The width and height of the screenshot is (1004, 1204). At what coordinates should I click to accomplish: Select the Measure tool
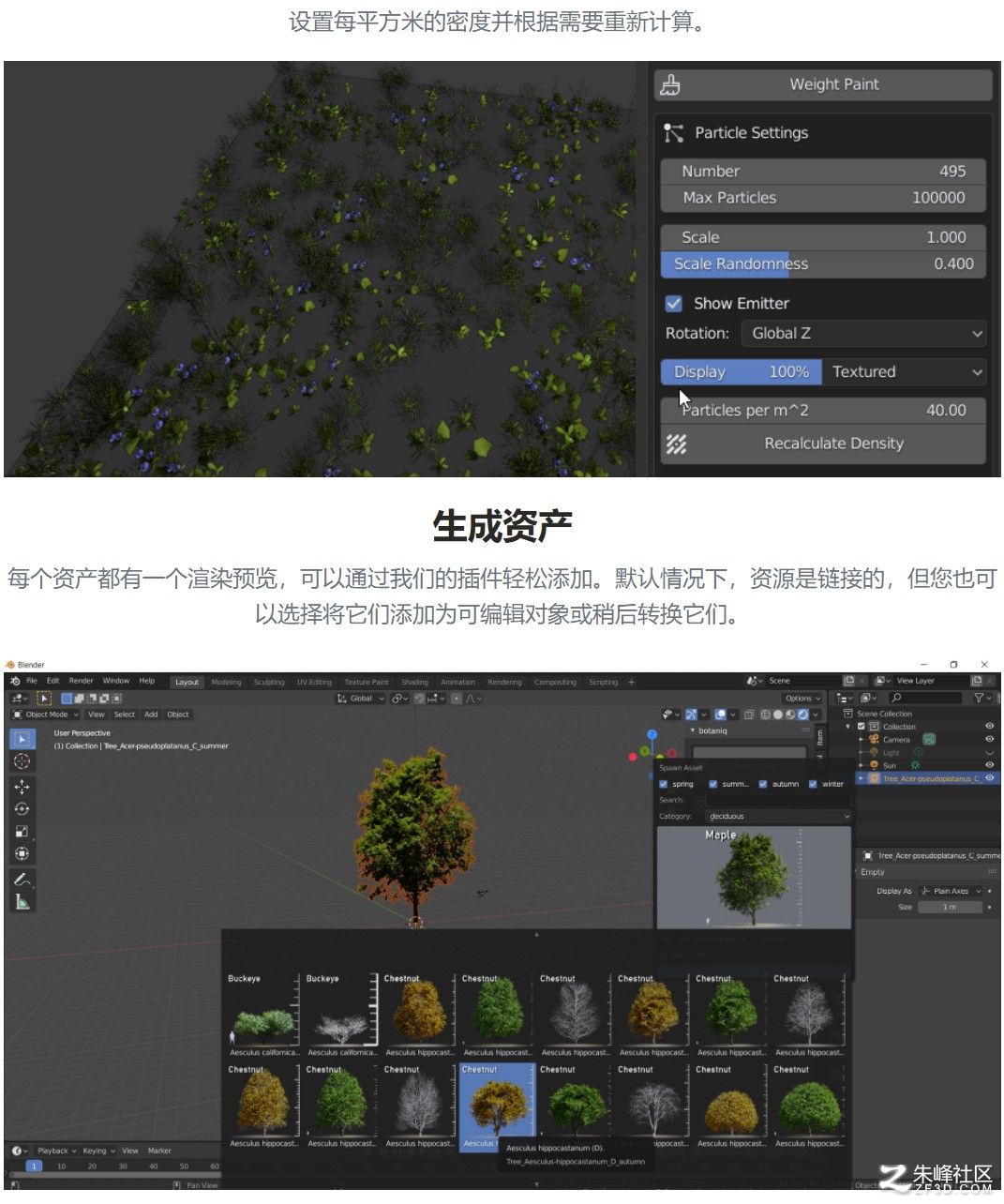pyautogui.click(x=22, y=902)
